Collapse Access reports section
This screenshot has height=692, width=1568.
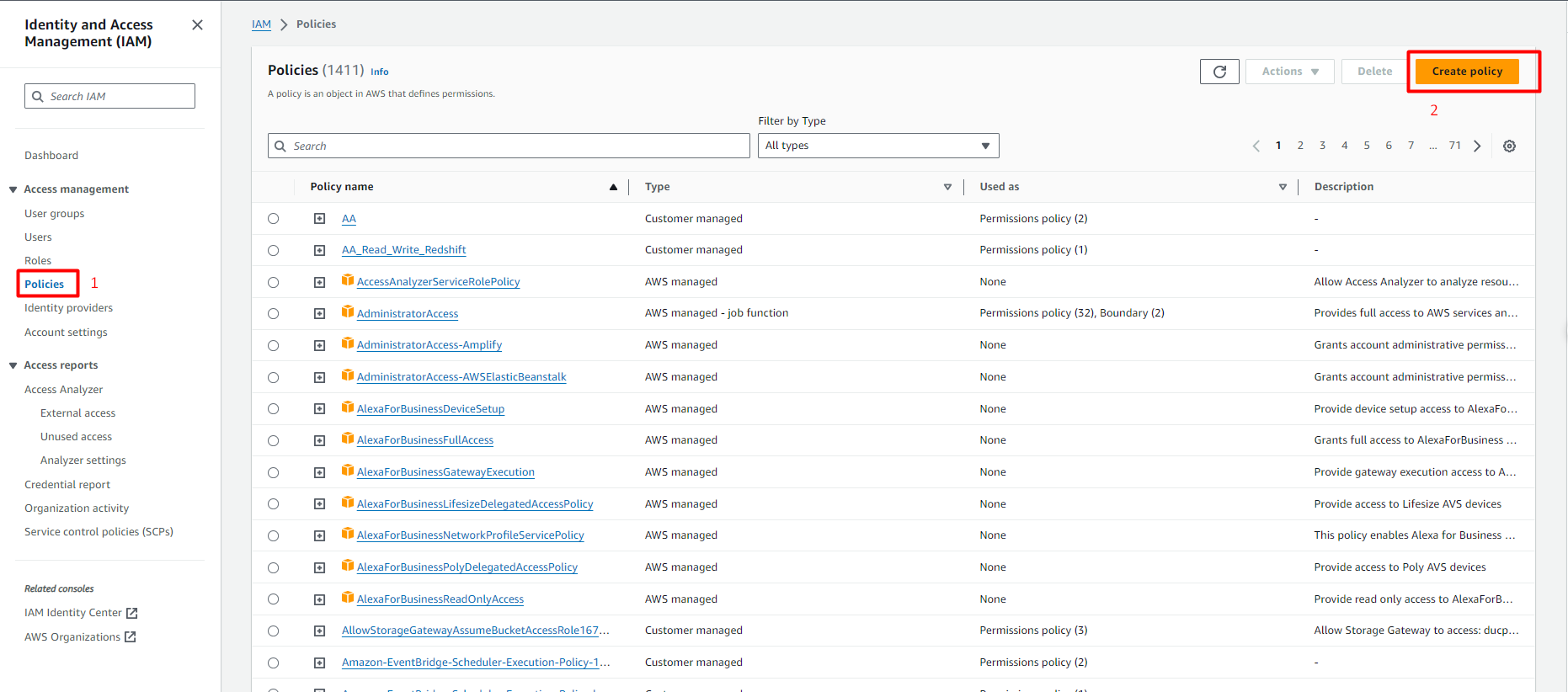pos(13,365)
